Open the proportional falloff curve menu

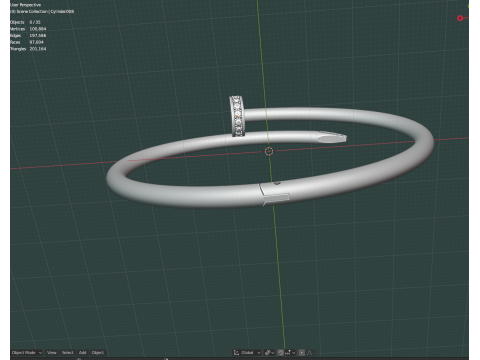[x=311, y=352]
